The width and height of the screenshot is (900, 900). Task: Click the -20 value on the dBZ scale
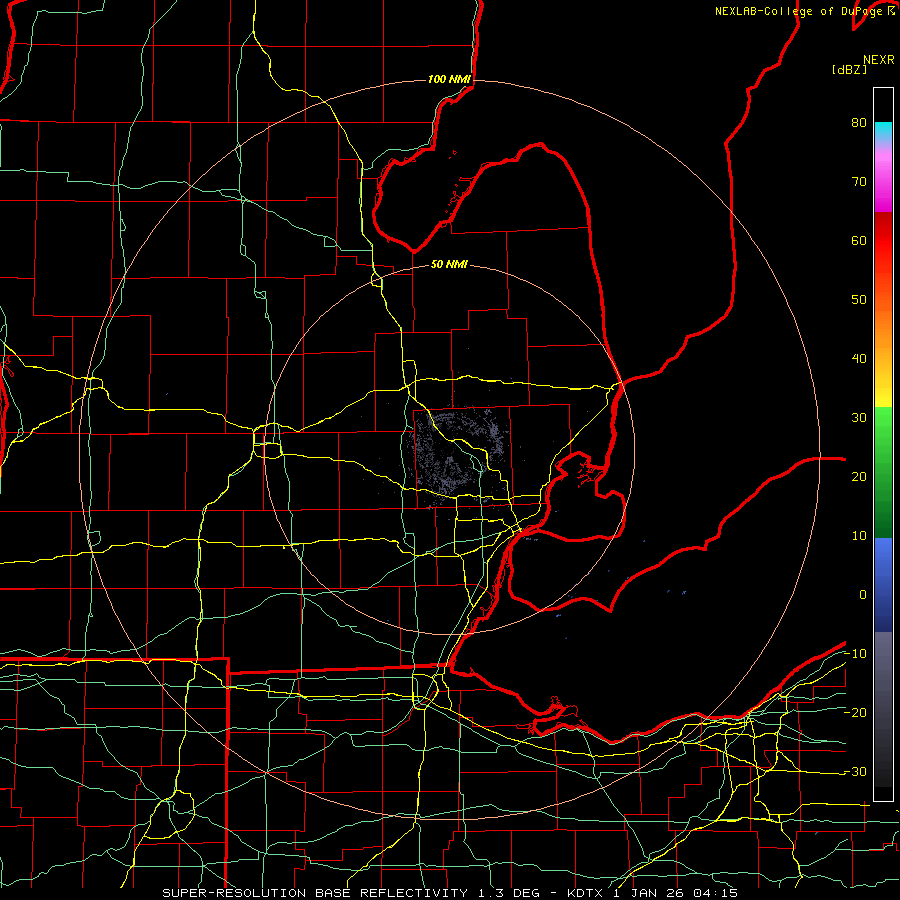click(x=855, y=713)
